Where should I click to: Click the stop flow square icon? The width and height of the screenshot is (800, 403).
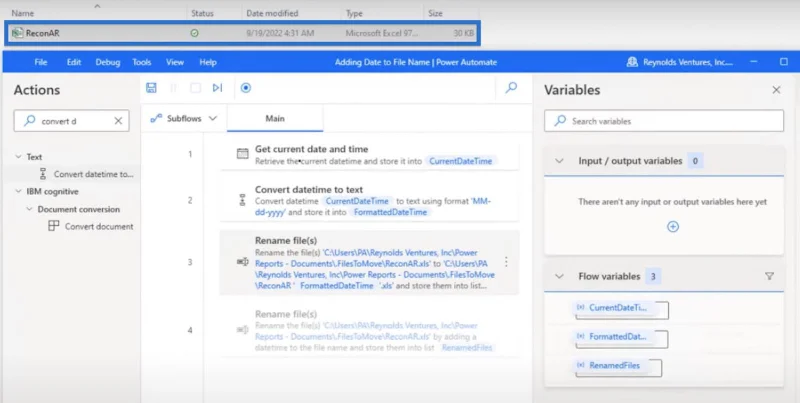[195, 88]
